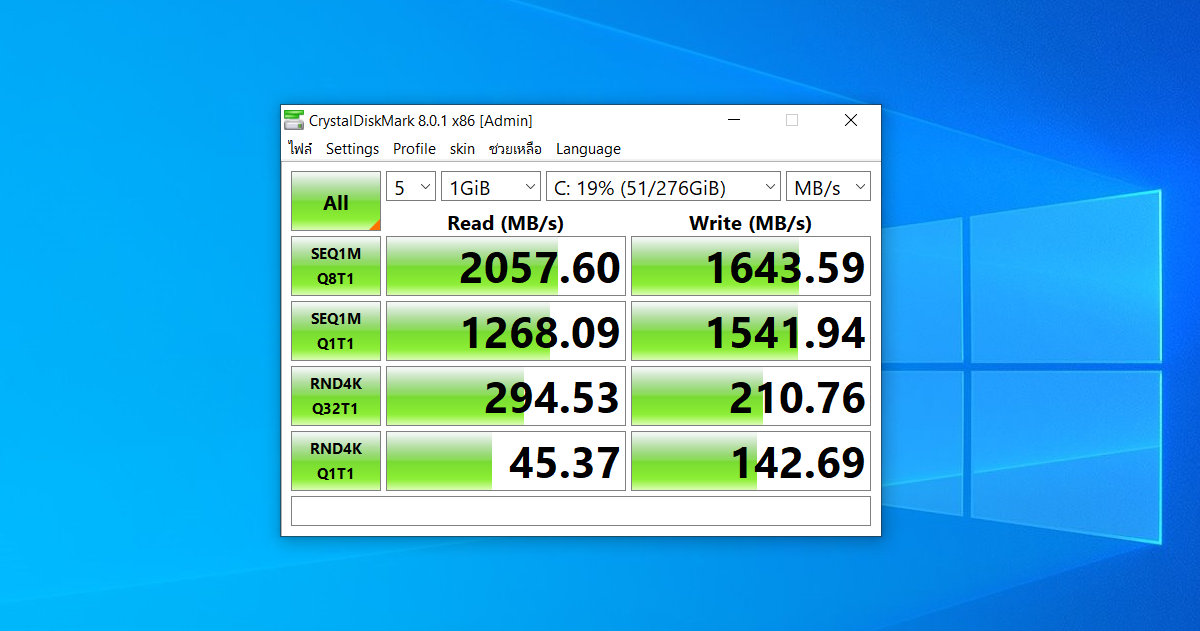Click the 45.37 read result
This screenshot has height=631, width=1200.
[506, 462]
